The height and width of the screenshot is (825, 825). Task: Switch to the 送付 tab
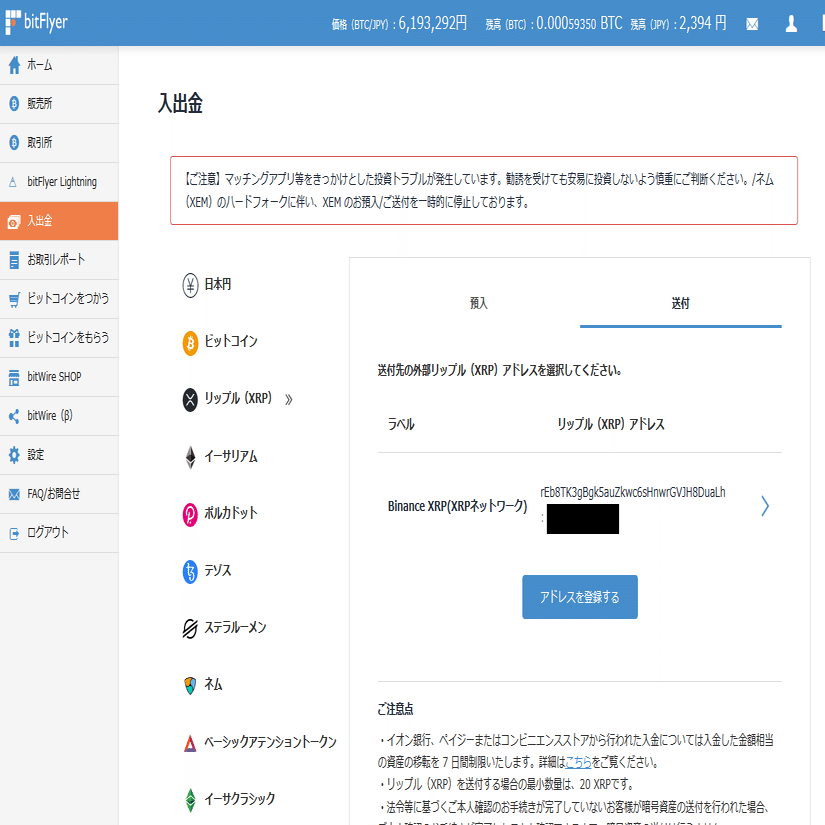point(680,304)
